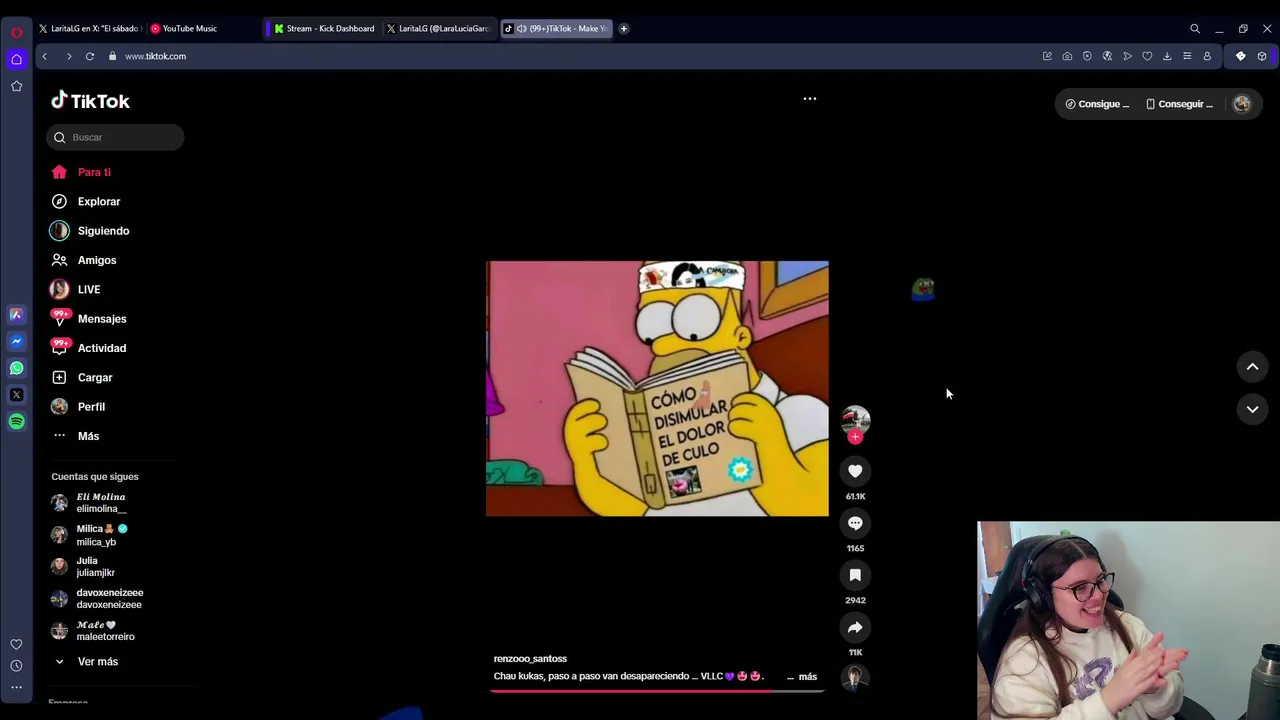
Task: Open Messenger in the Opera sidebar
Action: tap(16, 341)
